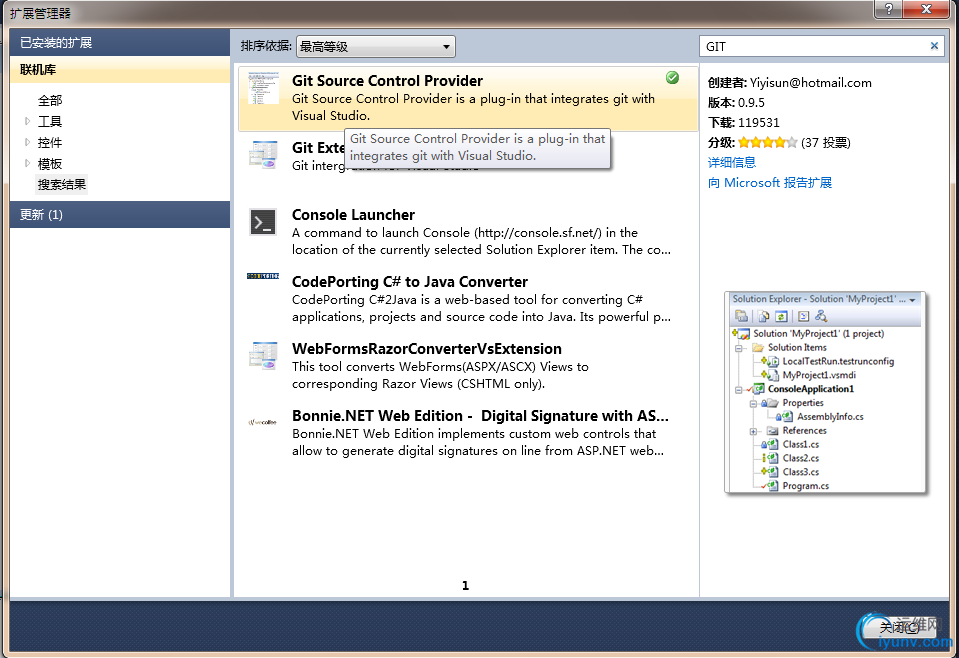This screenshot has width=959, height=658.
Task: Select Bonnie.NET Web Edition title
Action: [480, 416]
